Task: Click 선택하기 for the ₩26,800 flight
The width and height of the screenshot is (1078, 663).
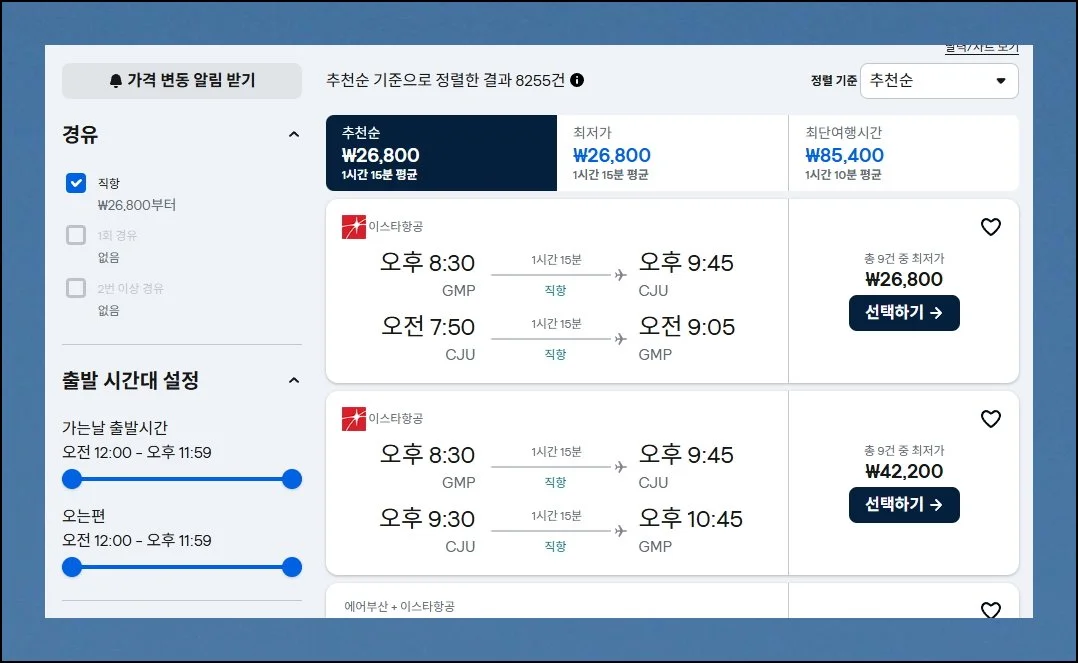Action: click(904, 313)
